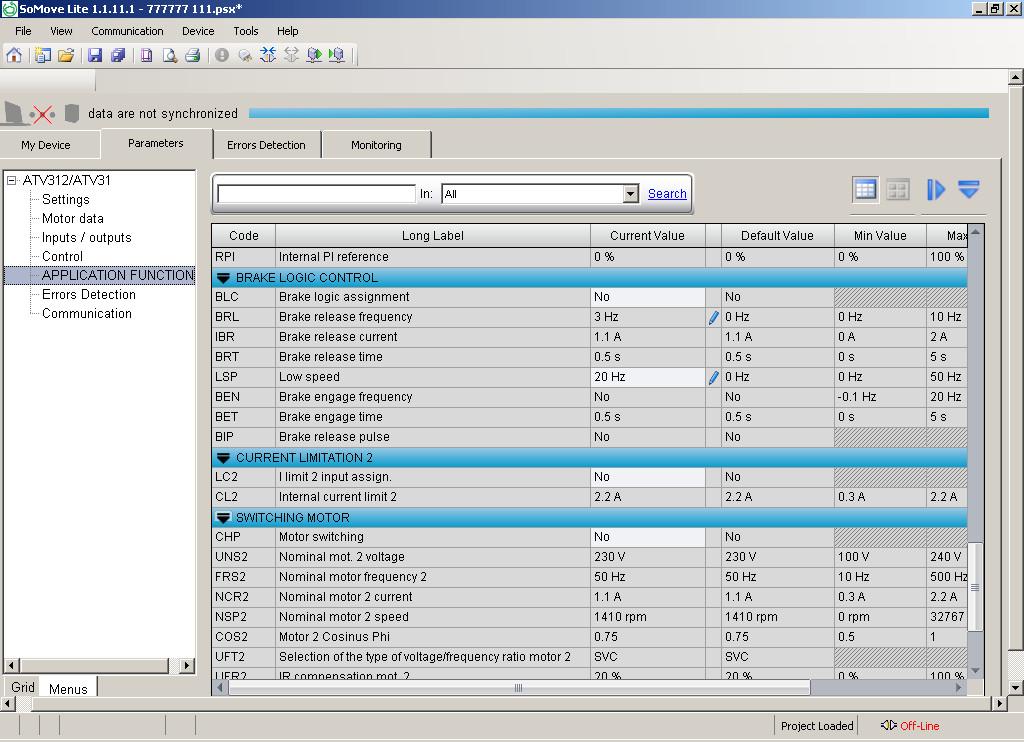The image size is (1024, 742).
Task: Edit the BLC Brake logic assignment current value
Action: tap(647, 297)
